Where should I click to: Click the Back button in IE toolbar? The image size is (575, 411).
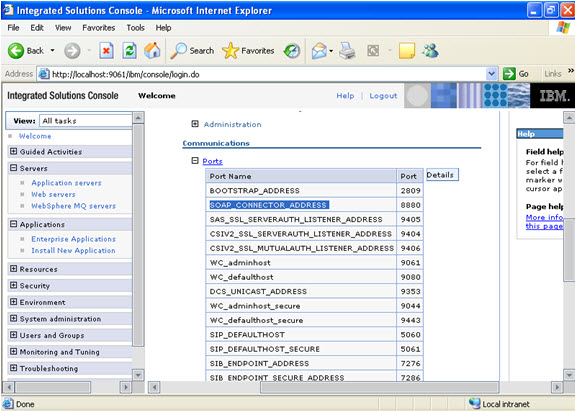[x=26, y=51]
